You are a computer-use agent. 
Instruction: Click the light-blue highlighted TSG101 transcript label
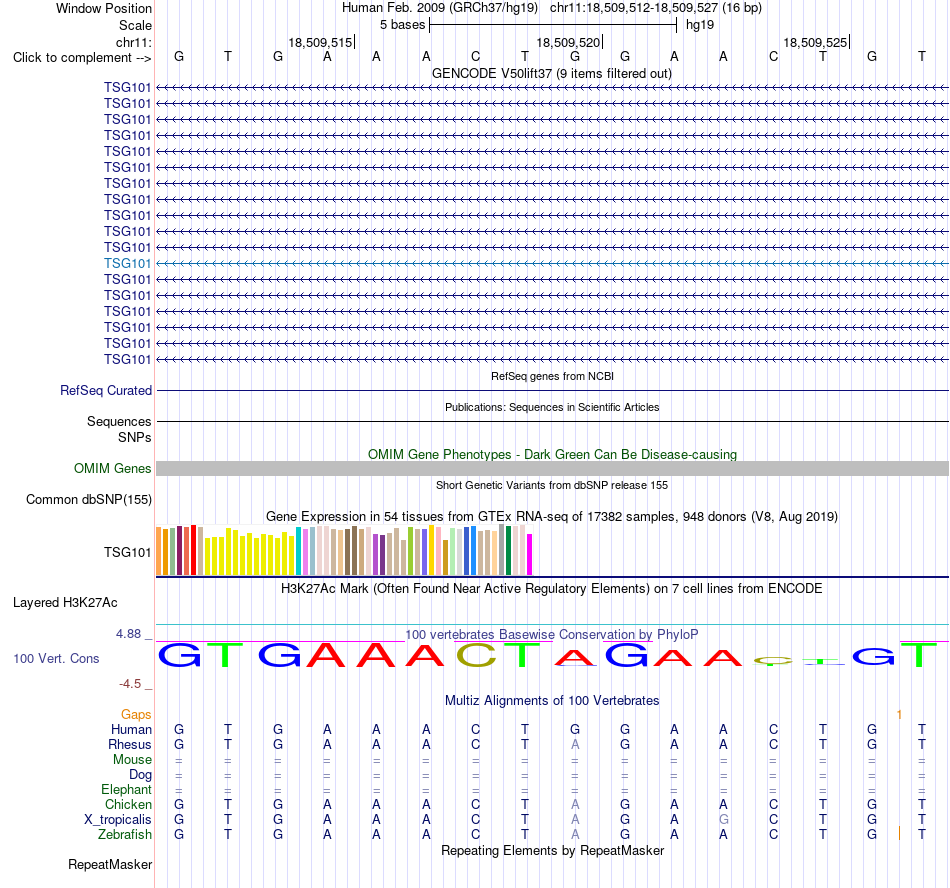point(127,263)
